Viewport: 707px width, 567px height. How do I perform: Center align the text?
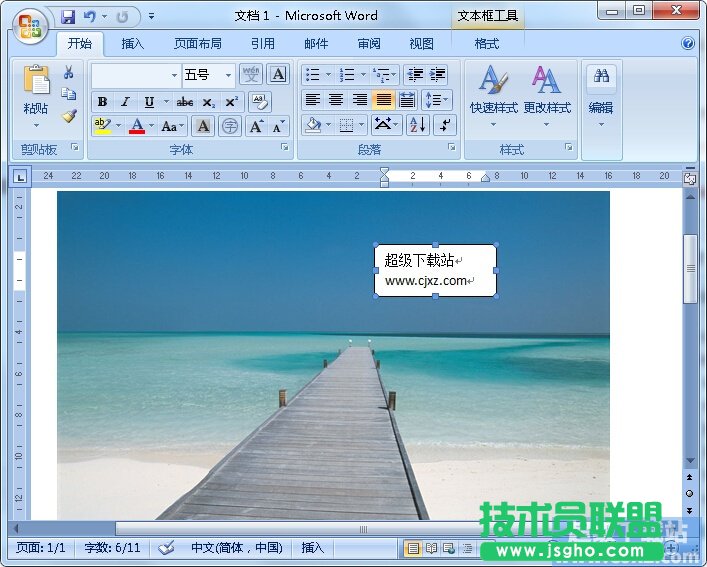pos(336,100)
